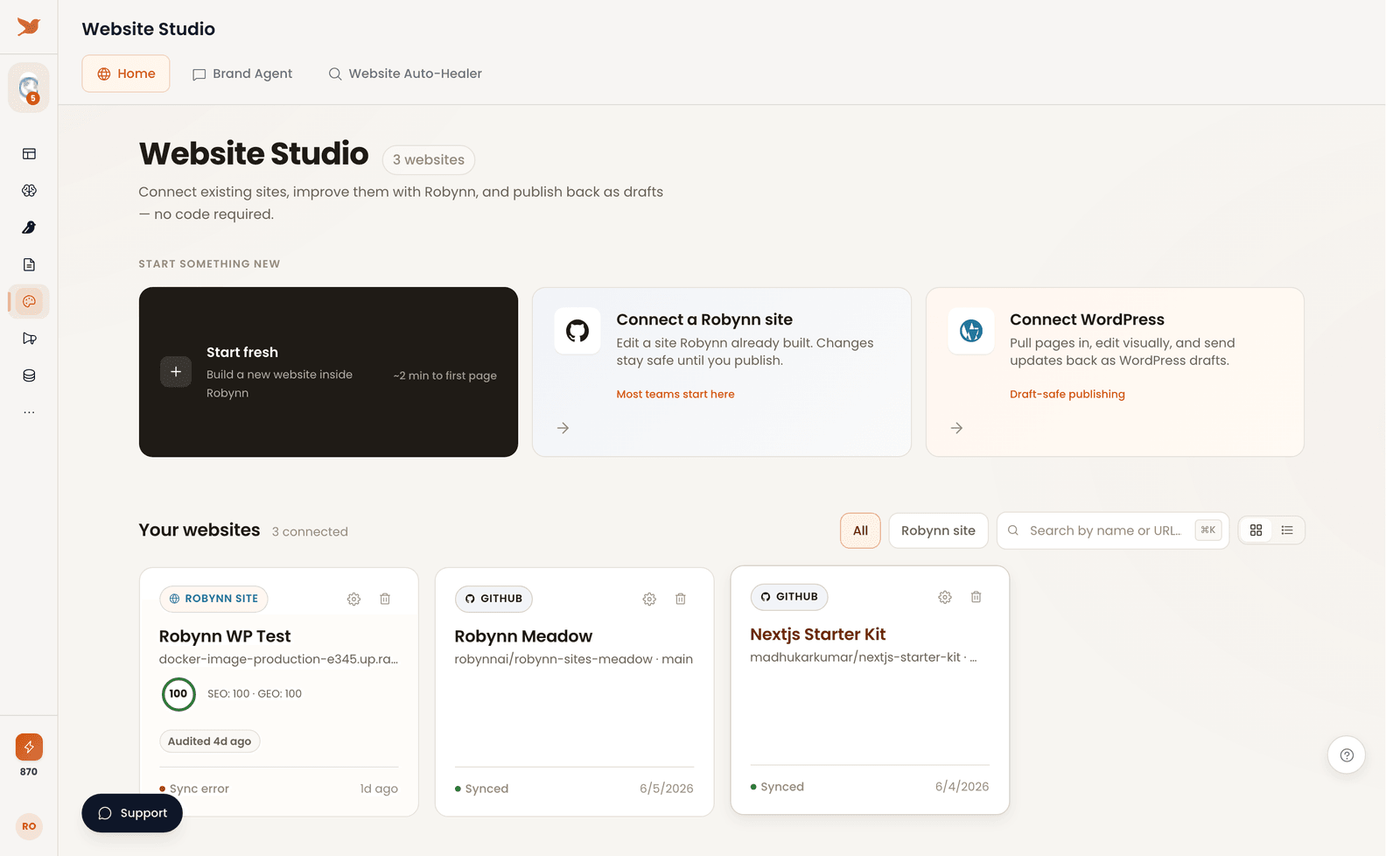
Task: Click the 100 score ring
Action: click(178, 694)
